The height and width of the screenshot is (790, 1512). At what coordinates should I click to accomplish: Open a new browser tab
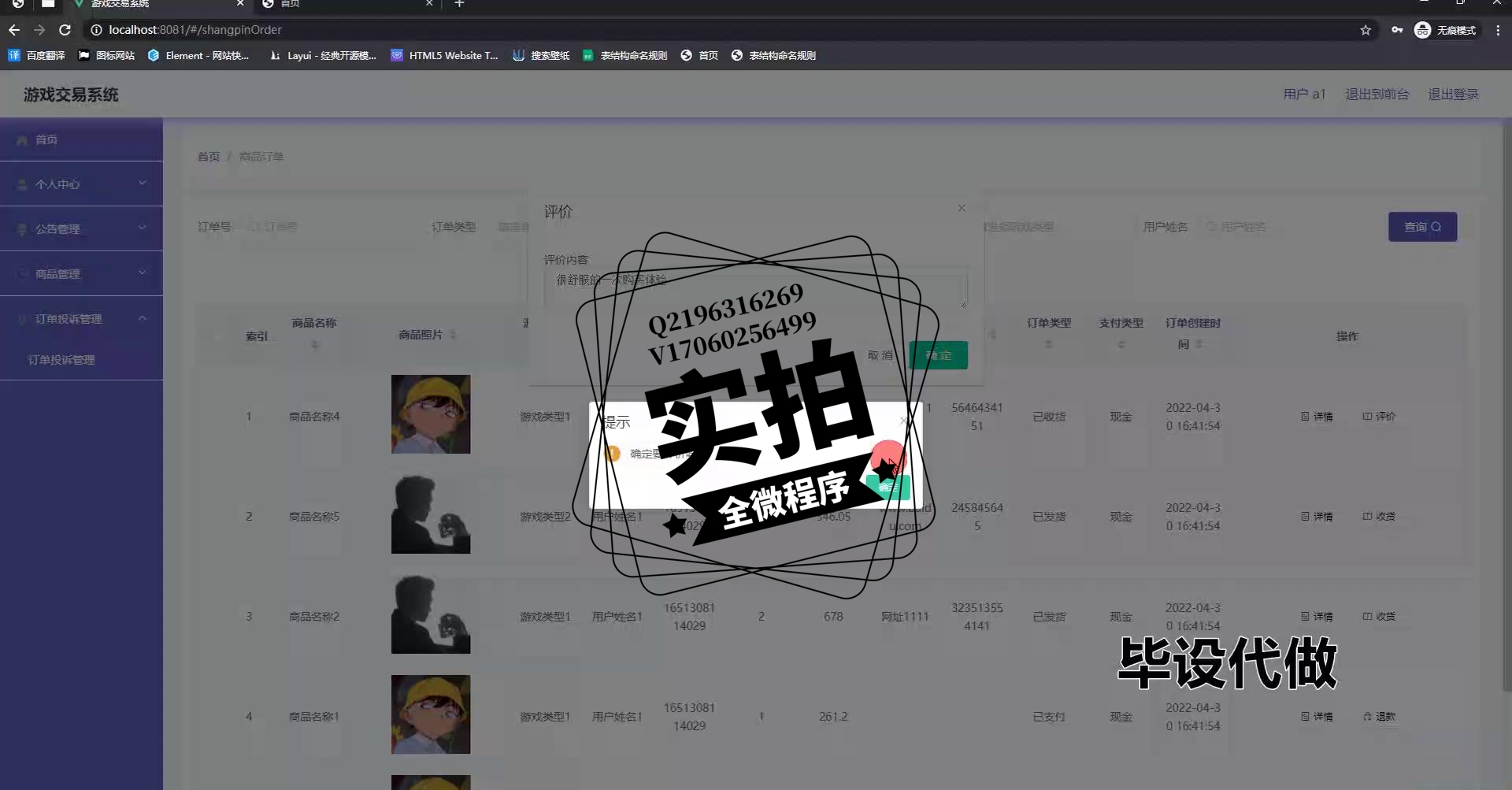(460, 4)
